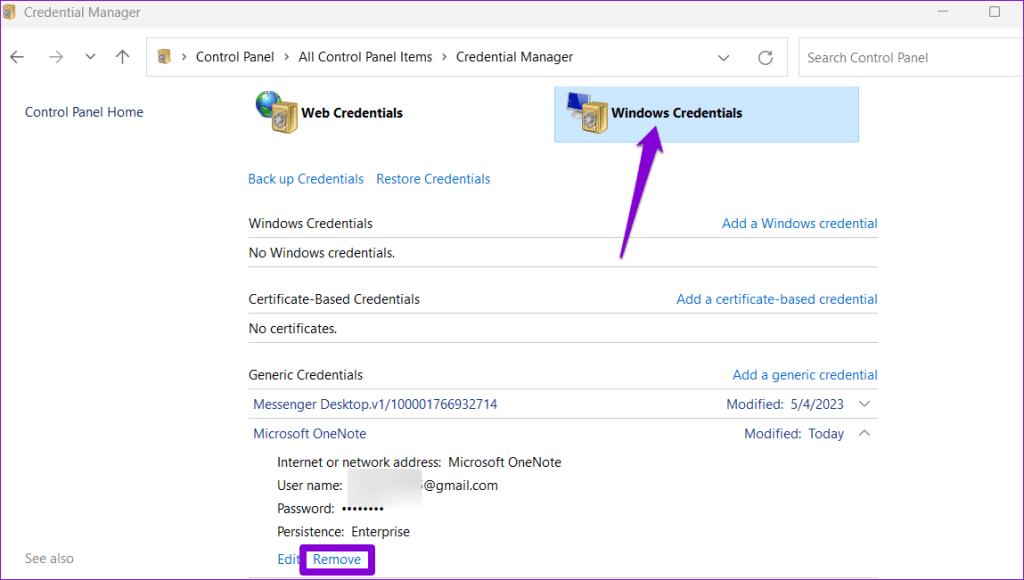Screen dimensions: 1024x580
Task: Click Add a generic credential
Action: (x=805, y=375)
